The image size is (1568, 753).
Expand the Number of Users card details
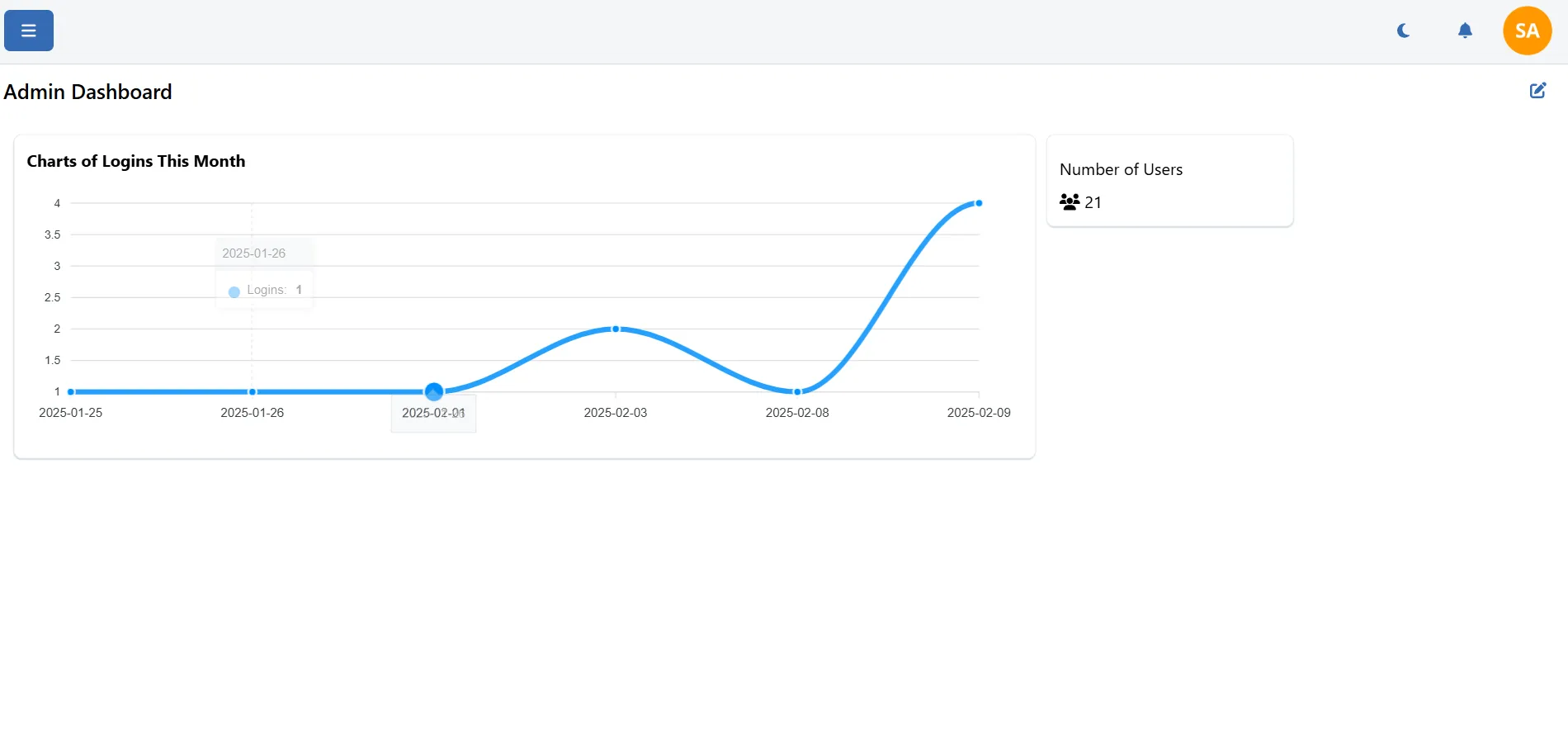[x=1169, y=180]
